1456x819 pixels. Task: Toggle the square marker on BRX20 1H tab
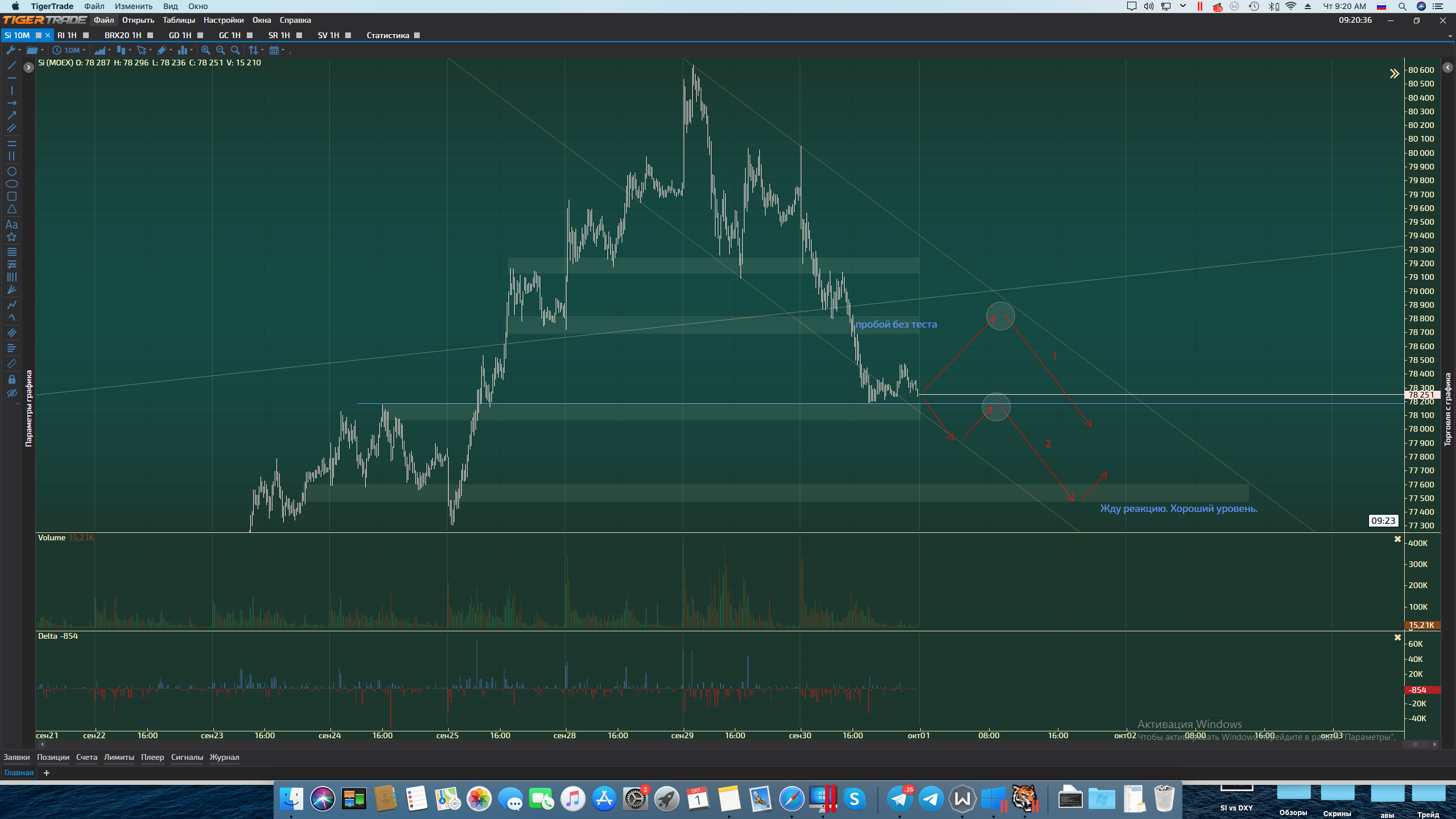(150, 35)
